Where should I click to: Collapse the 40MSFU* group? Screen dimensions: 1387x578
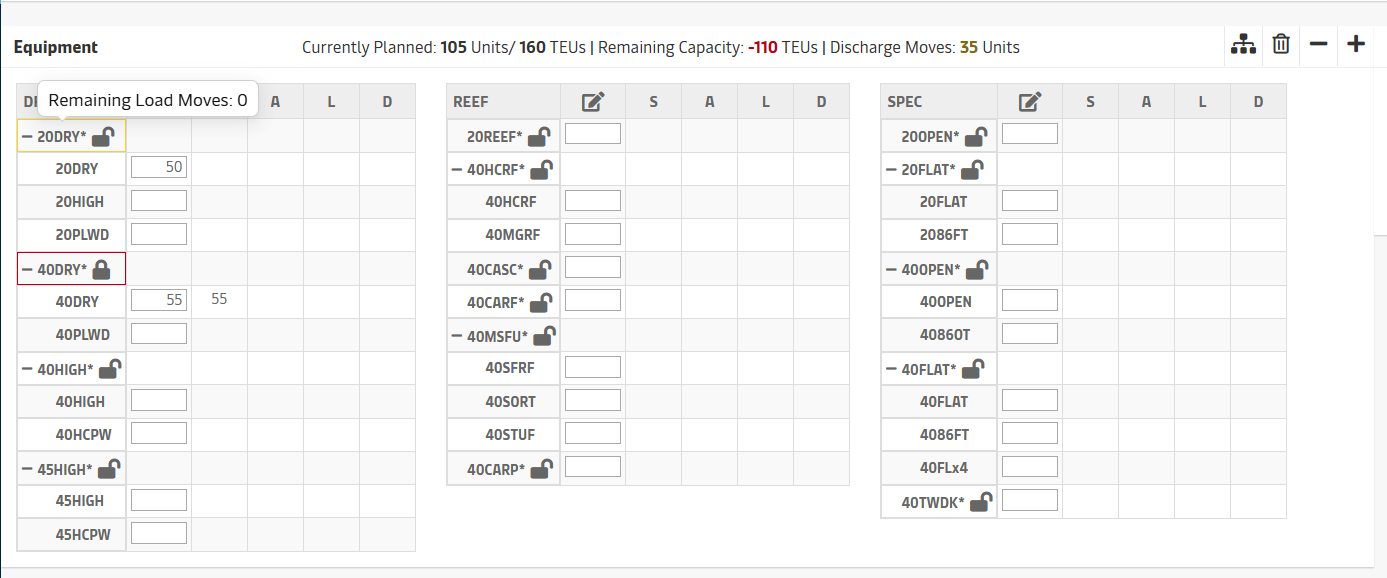(458, 336)
